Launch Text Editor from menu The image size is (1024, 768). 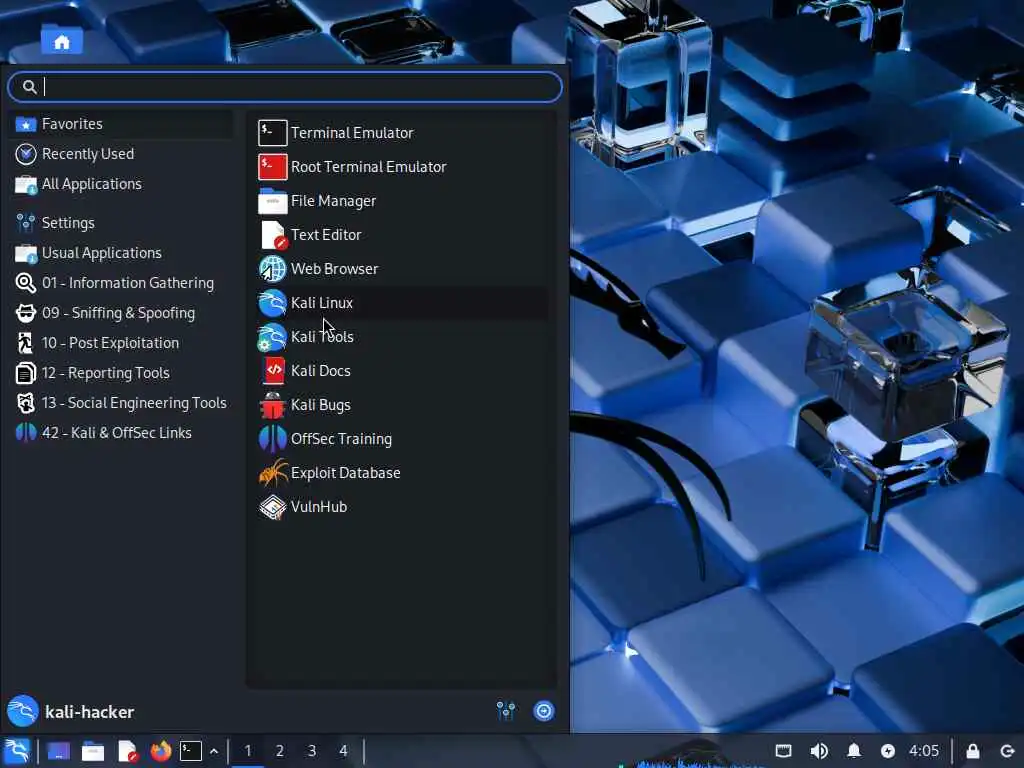click(x=402, y=234)
